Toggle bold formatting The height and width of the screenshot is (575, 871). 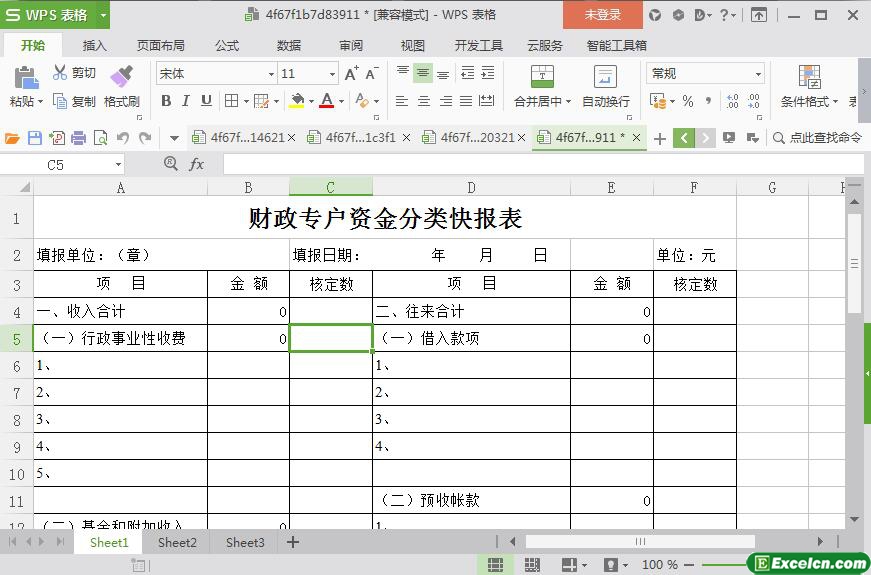[166, 101]
